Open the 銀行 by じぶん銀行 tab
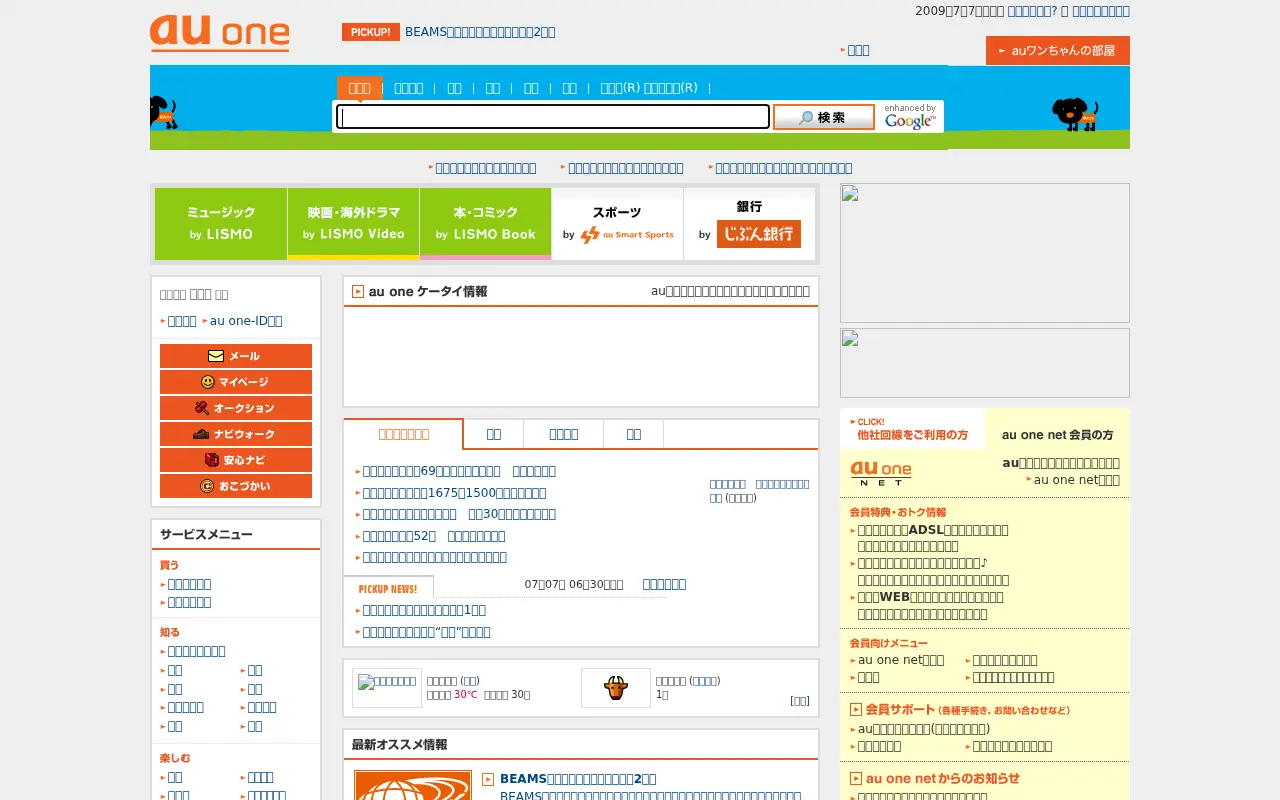Image resolution: width=1280 pixels, height=800 pixels. (749, 224)
